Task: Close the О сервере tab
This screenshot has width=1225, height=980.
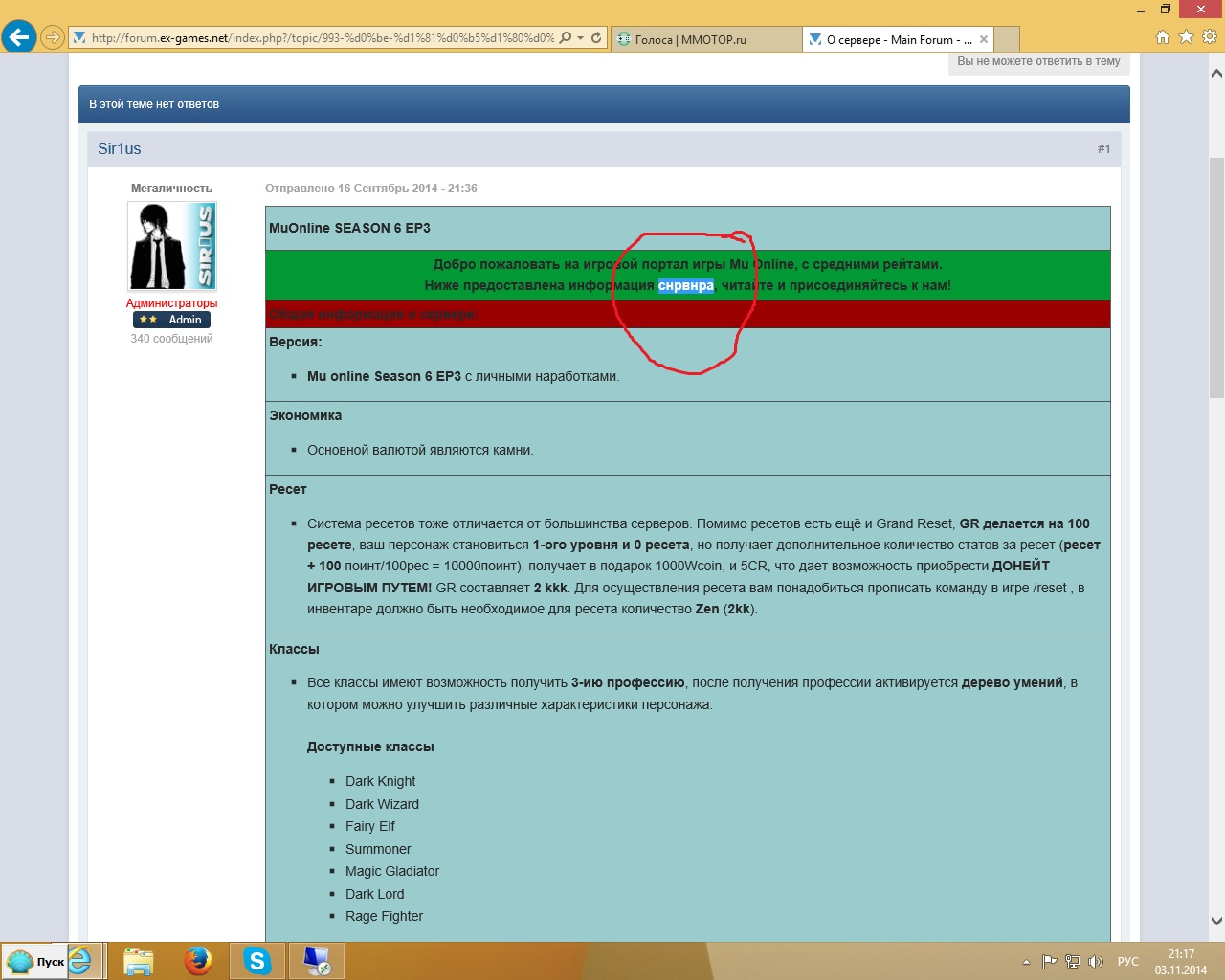Action: pyautogui.click(x=984, y=39)
